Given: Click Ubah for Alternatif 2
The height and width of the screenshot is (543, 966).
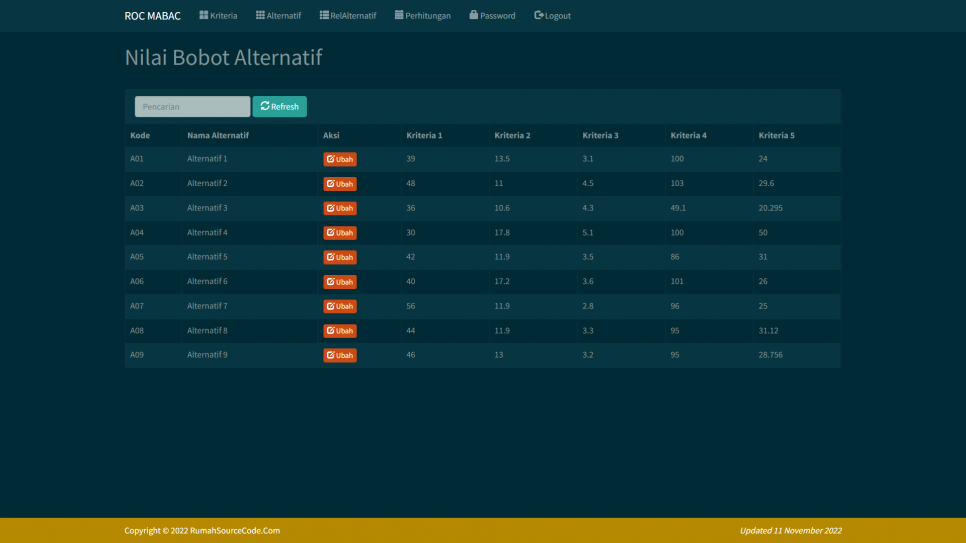Looking at the screenshot, I should (x=340, y=184).
